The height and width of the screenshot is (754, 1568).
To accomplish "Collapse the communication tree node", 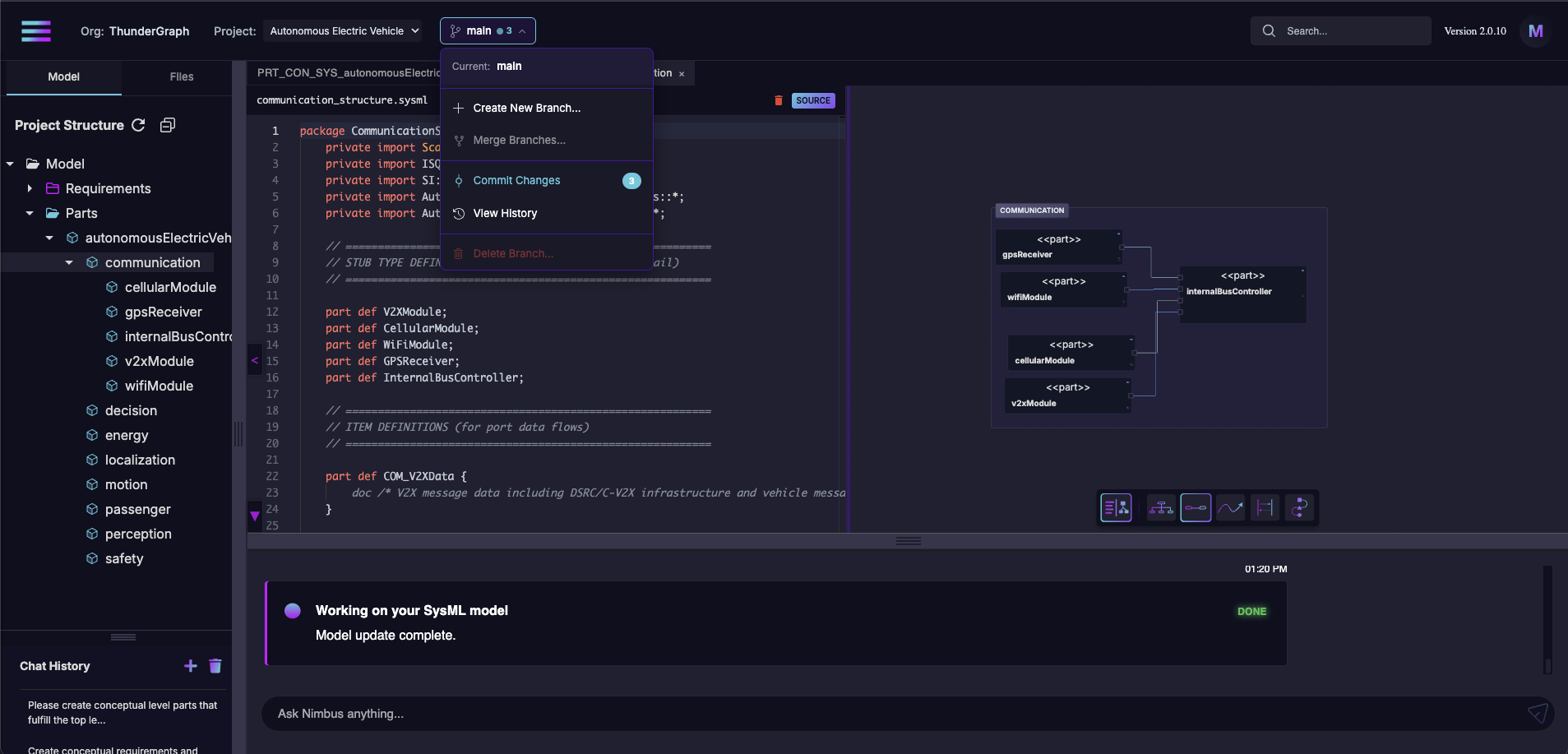I will pyautogui.click(x=69, y=262).
